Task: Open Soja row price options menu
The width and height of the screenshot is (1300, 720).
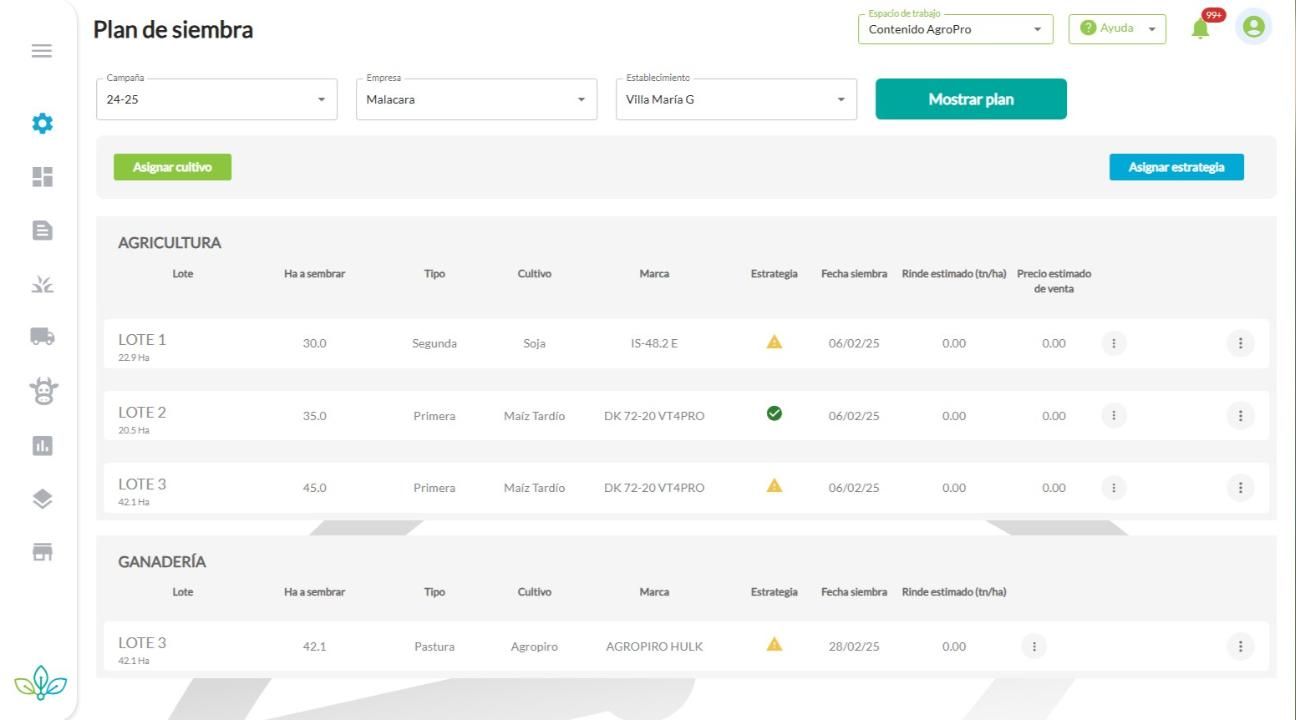Action: tap(1114, 343)
